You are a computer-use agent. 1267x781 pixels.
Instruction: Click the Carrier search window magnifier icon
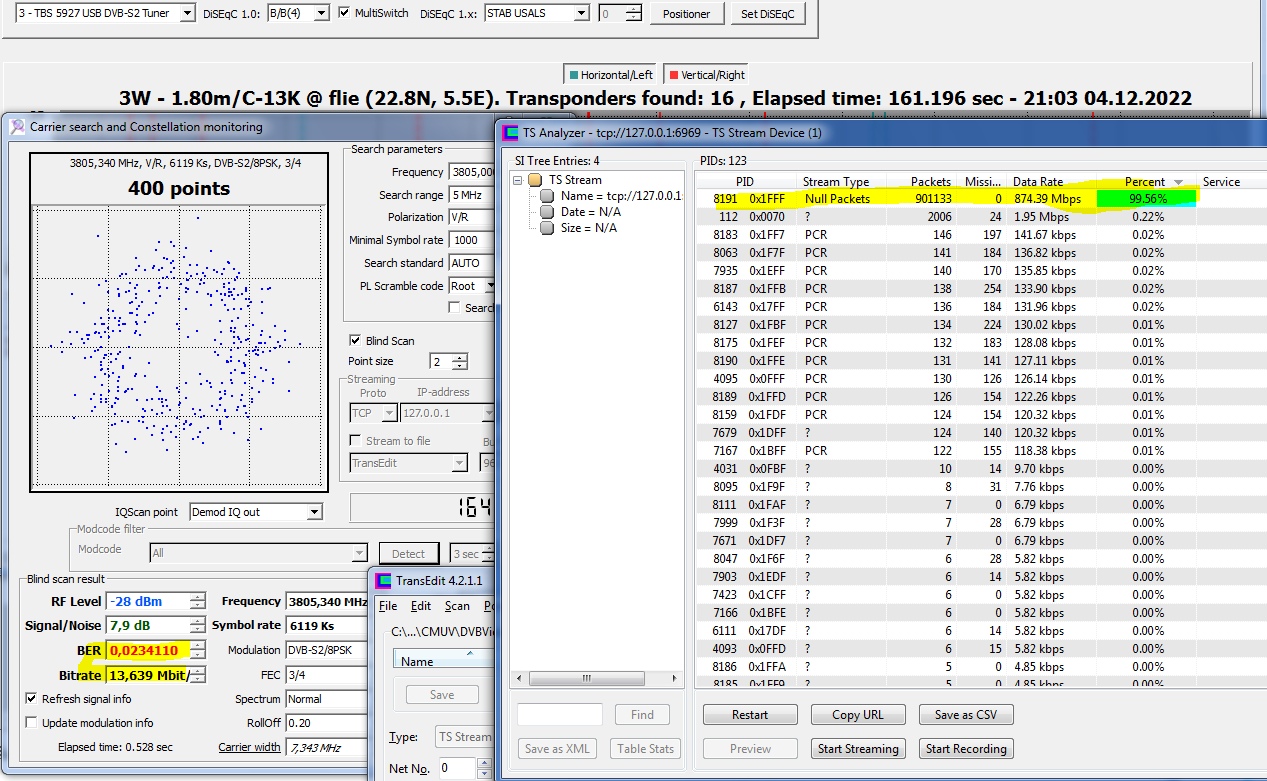[x=17, y=127]
